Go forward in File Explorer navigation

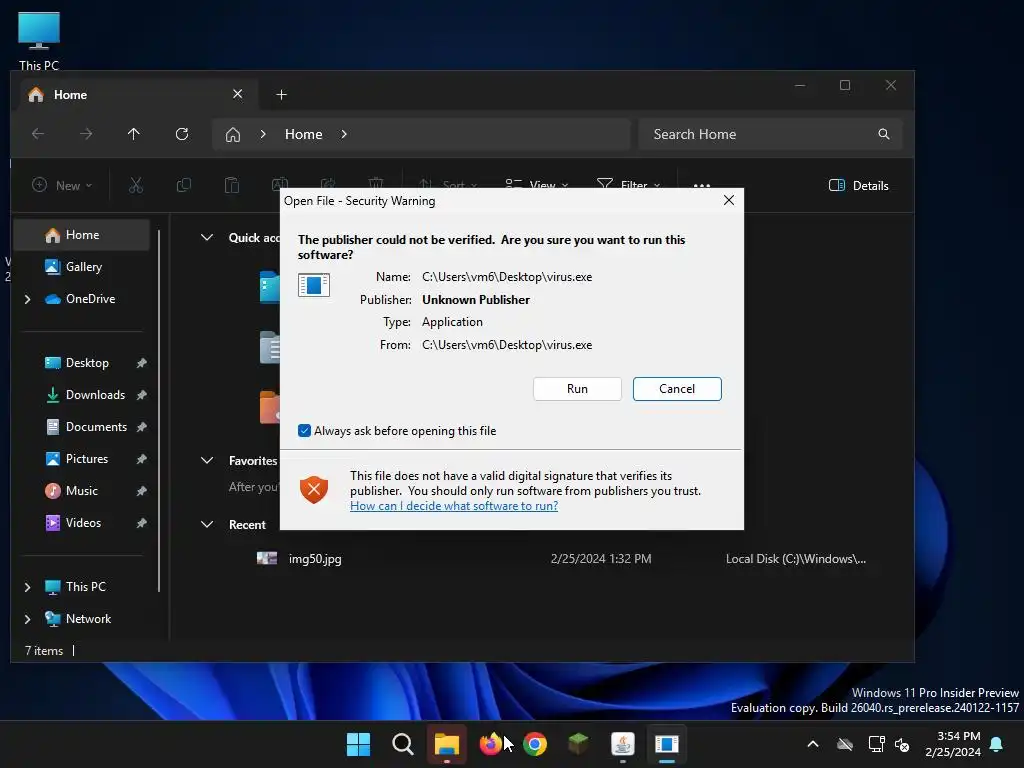[86, 134]
